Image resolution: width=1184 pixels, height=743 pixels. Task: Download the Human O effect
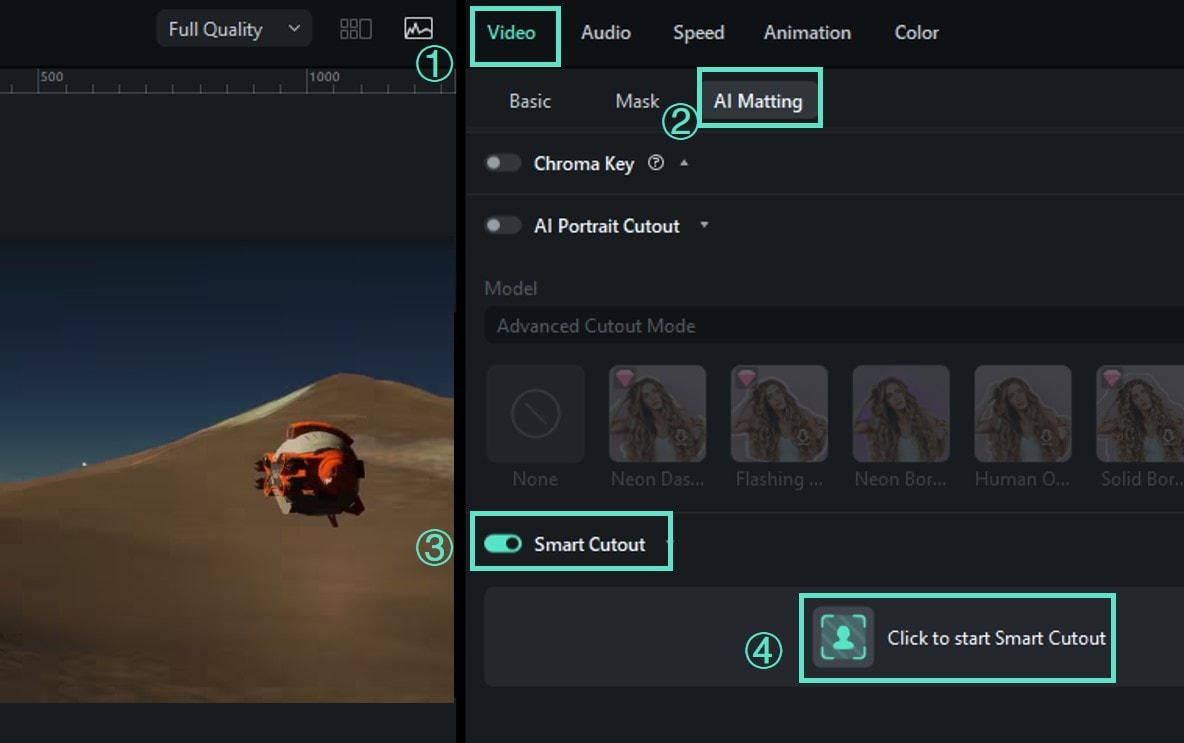click(1044, 438)
